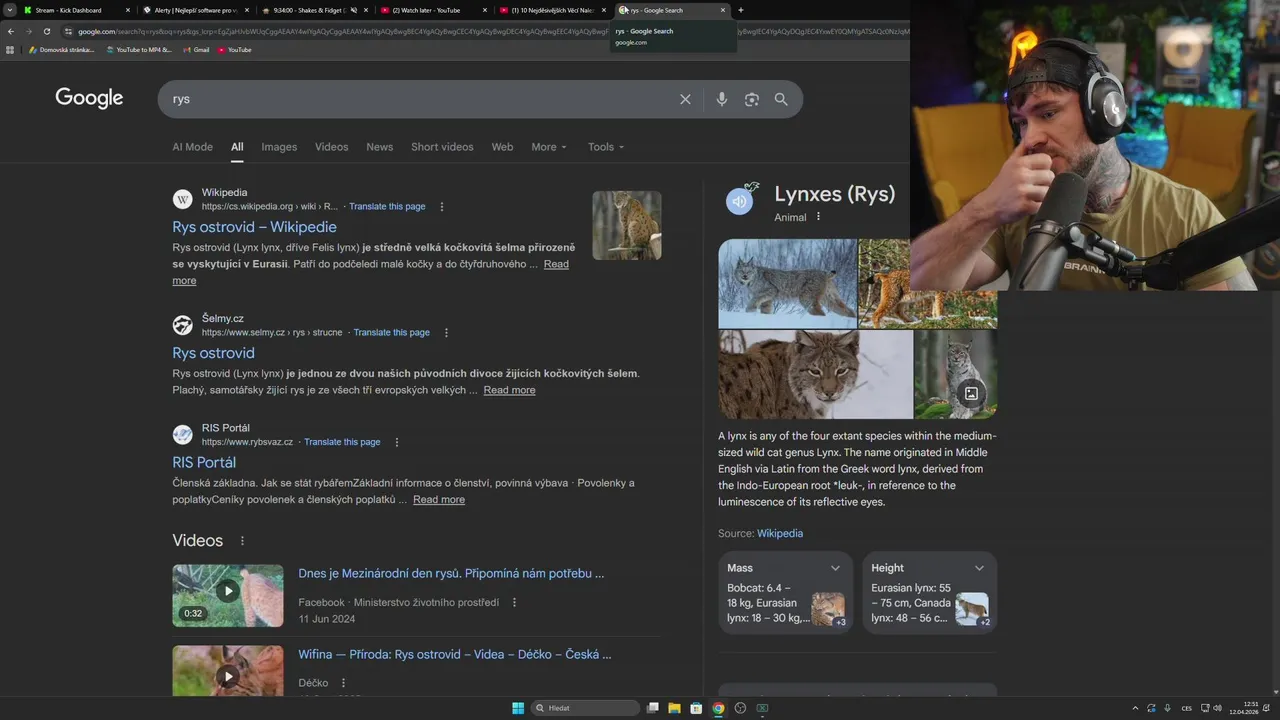Open Google Lens search by image icon

click(752, 99)
